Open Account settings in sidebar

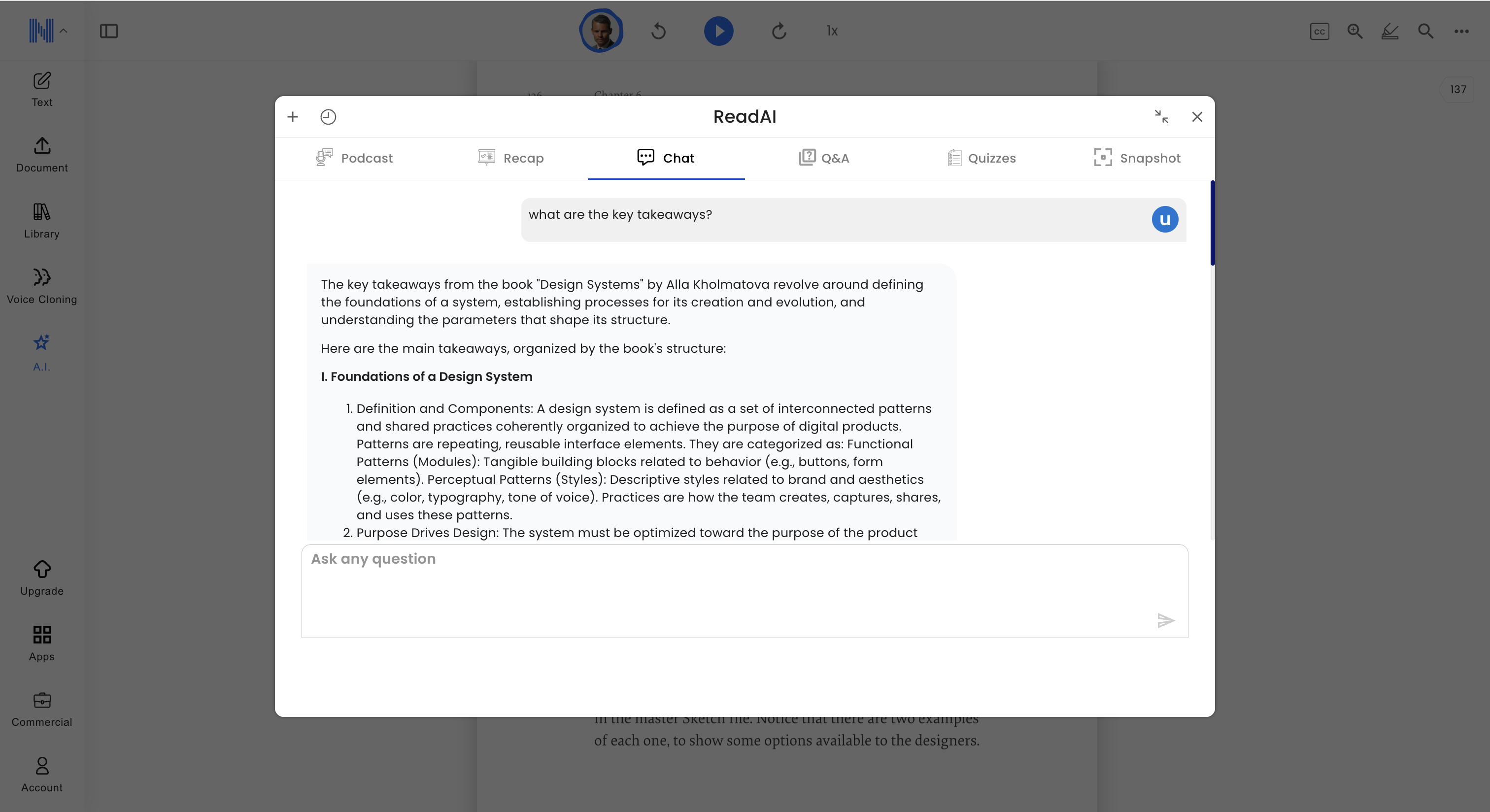click(x=42, y=774)
